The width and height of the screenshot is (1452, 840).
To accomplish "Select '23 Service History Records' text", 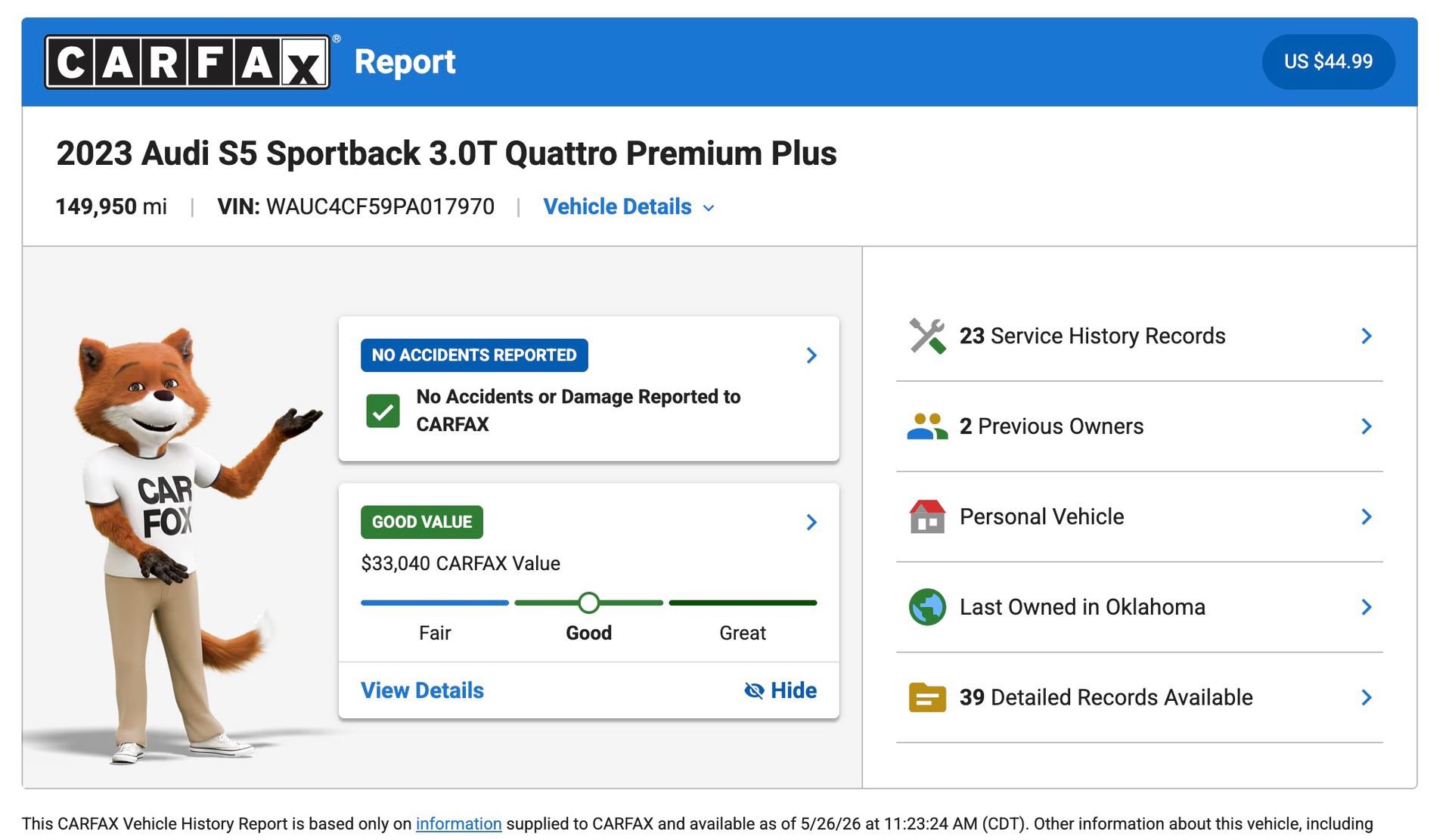I will [x=1092, y=336].
